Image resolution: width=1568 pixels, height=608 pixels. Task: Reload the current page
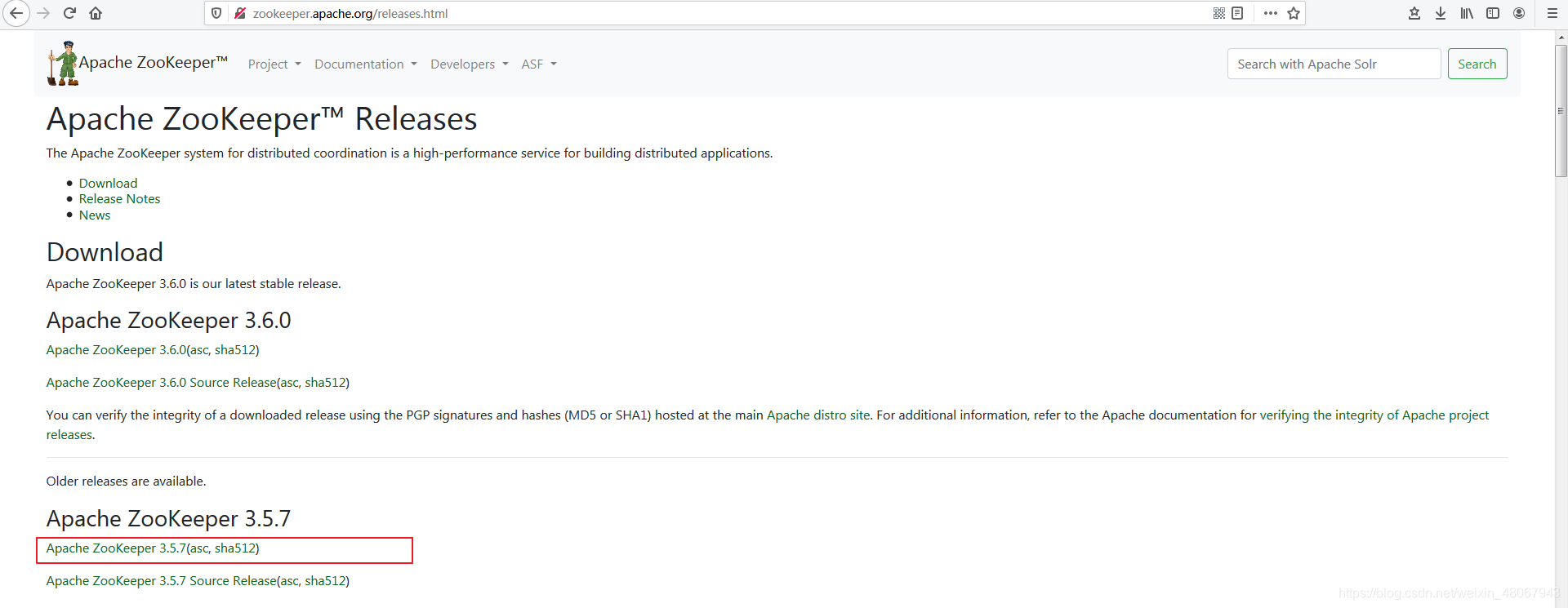click(69, 13)
